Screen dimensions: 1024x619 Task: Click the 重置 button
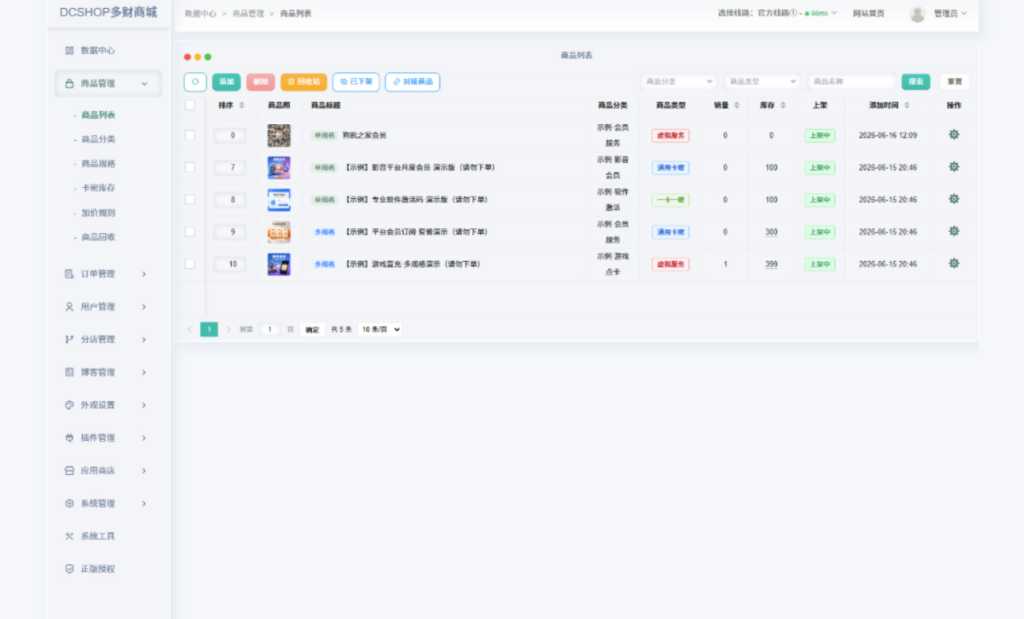(955, 82)
